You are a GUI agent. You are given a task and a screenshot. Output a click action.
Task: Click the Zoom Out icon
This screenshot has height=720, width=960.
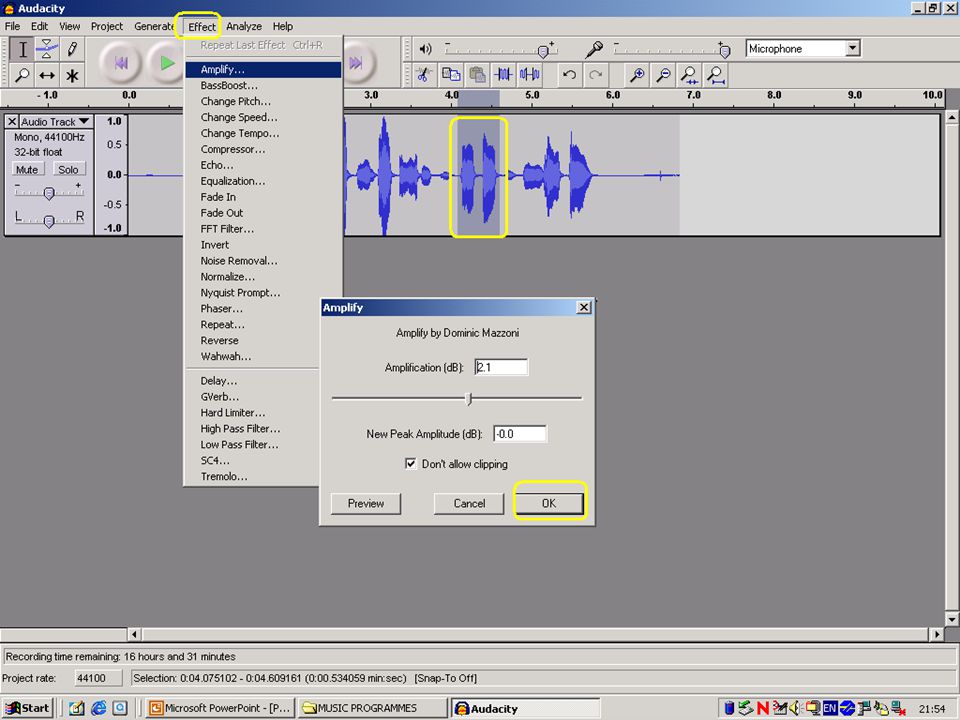(x=663, y=75)
